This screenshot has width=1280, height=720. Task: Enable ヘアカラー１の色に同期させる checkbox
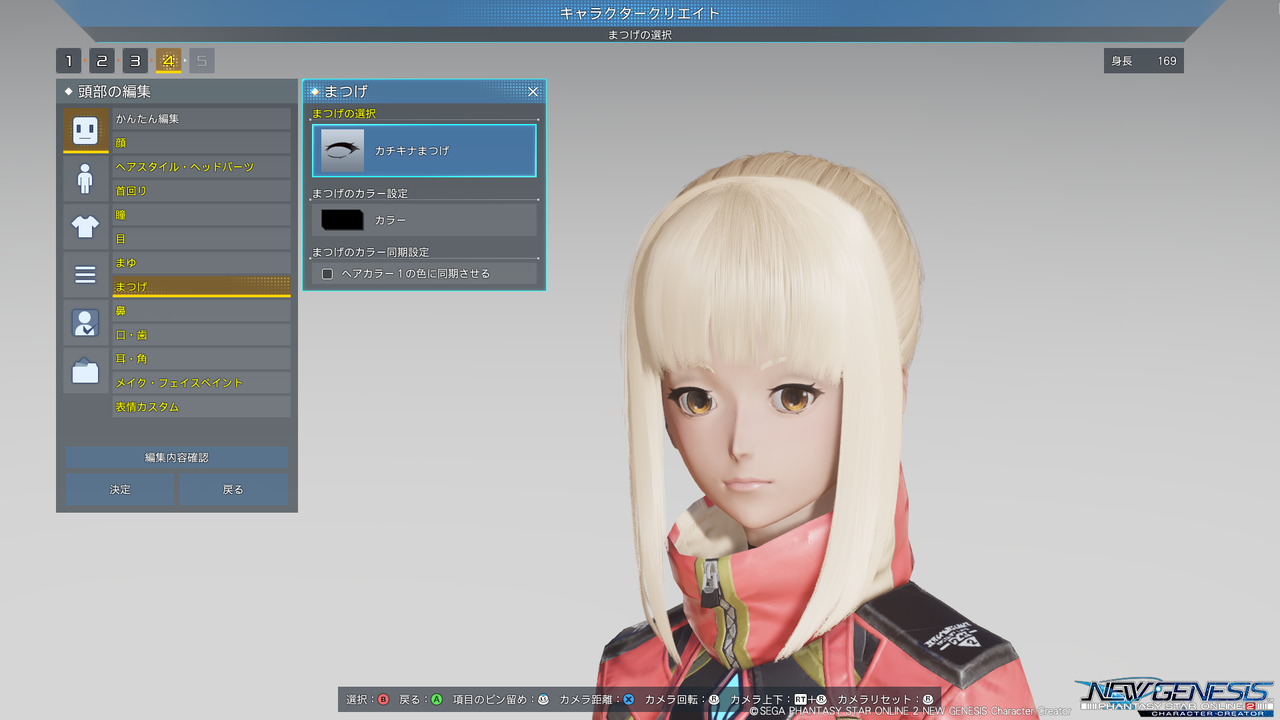[x=327, y=274]
